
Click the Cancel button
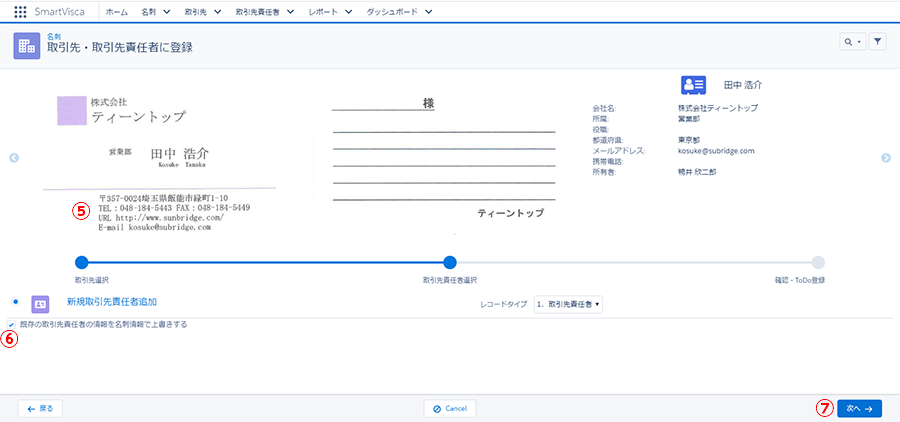pyautogui.click(x=449, y=409)
